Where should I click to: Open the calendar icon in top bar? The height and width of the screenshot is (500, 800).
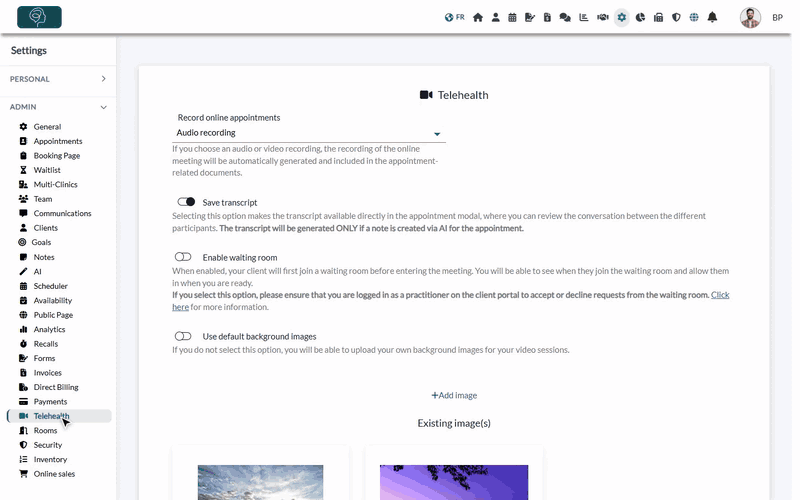512,17
